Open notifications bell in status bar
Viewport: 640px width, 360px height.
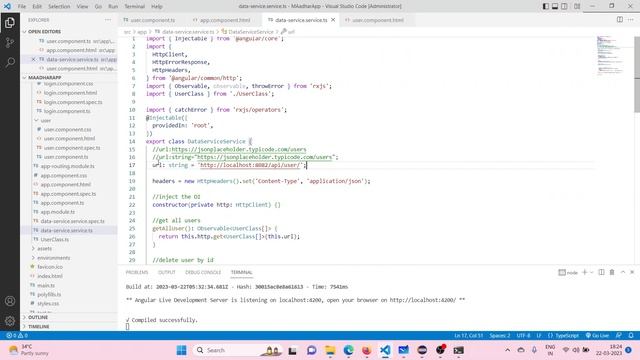coord(631,336)
